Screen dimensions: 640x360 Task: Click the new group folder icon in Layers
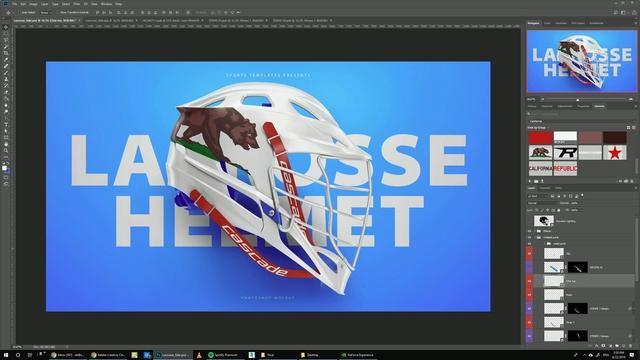coord(617,346)
